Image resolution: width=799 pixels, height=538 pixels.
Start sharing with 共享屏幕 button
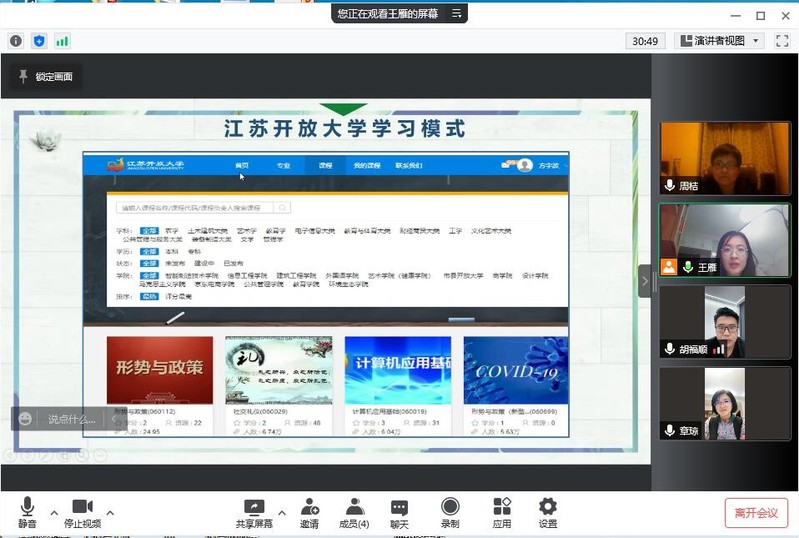(254, 513)
